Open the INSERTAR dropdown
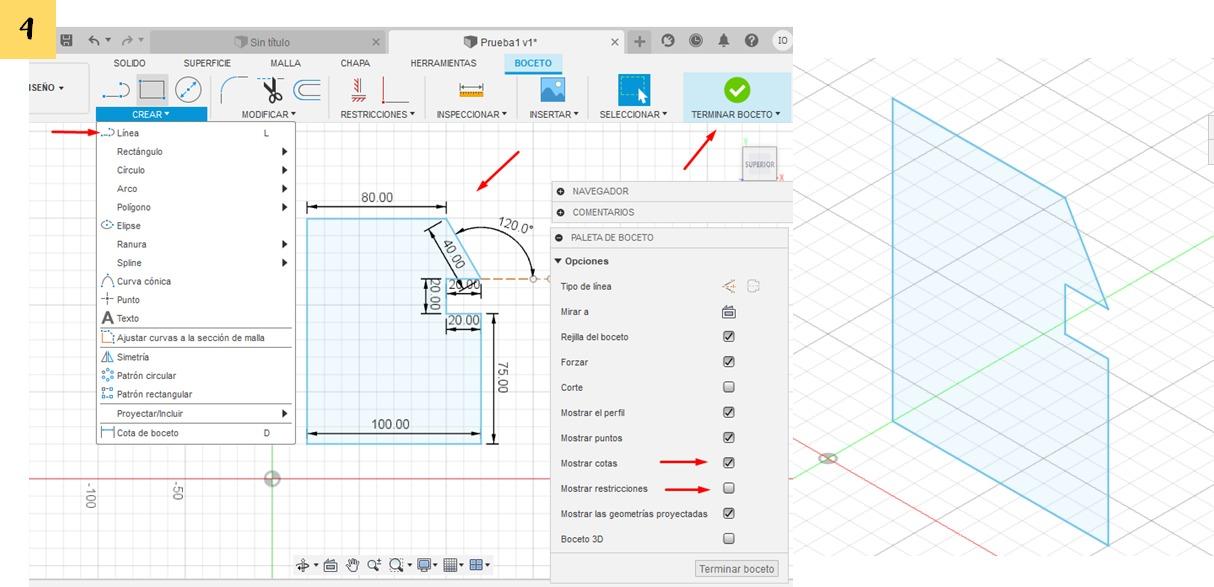 coord(554,114)
